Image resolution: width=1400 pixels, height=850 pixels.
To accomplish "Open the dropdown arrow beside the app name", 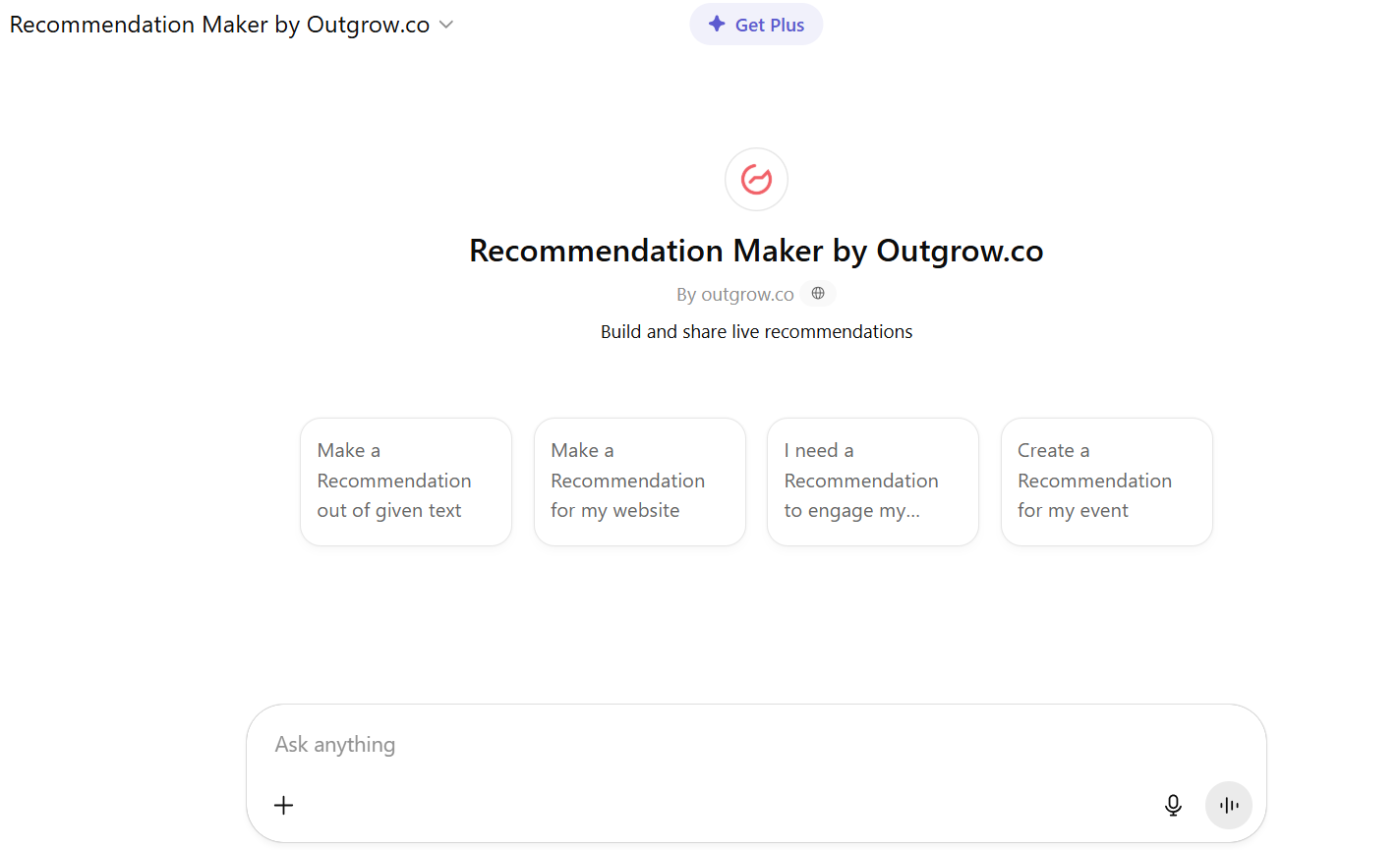I will [445, 25].
